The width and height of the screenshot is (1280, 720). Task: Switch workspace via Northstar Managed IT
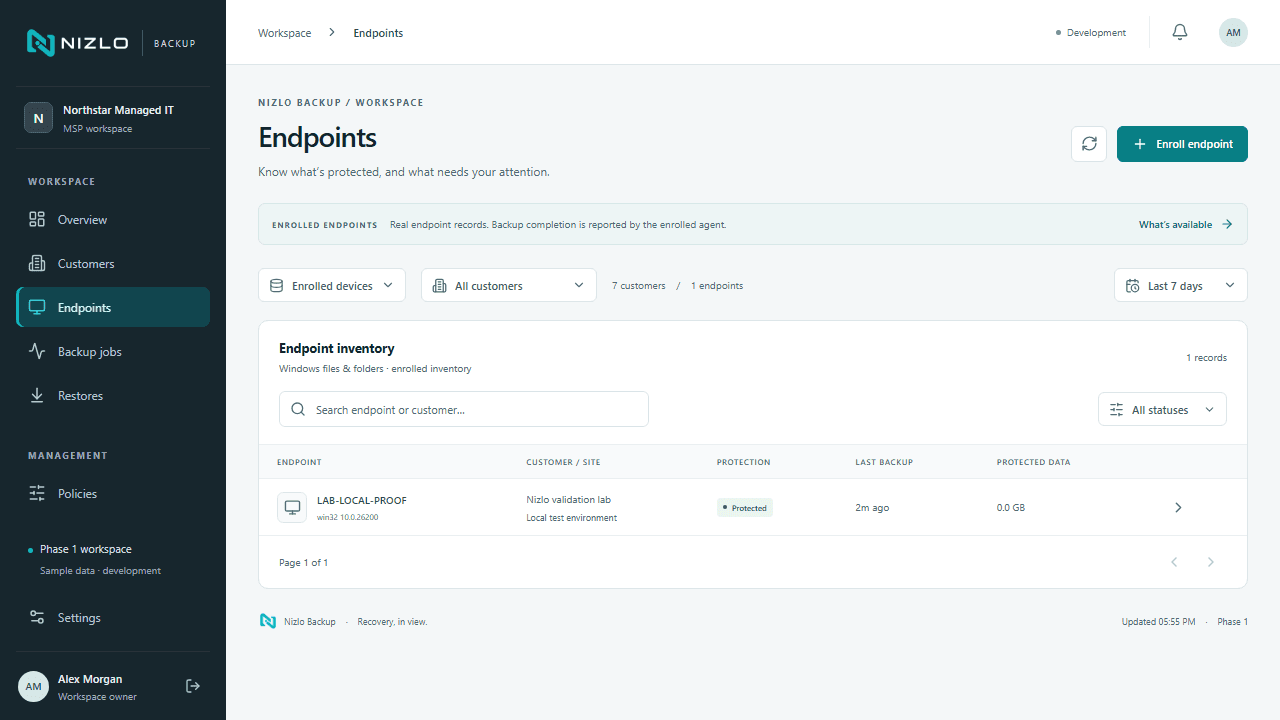click(x=113, y=118)
